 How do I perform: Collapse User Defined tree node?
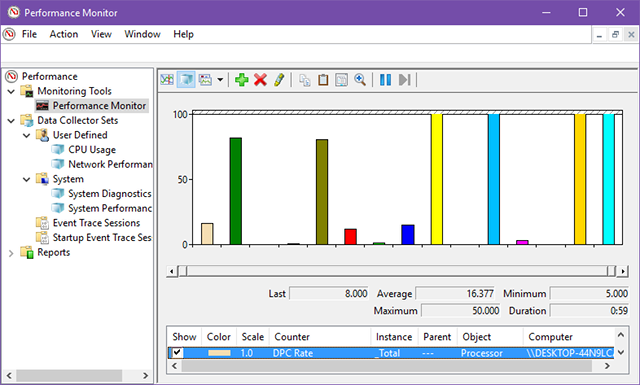pyautogui.click(x=27, y=135)
